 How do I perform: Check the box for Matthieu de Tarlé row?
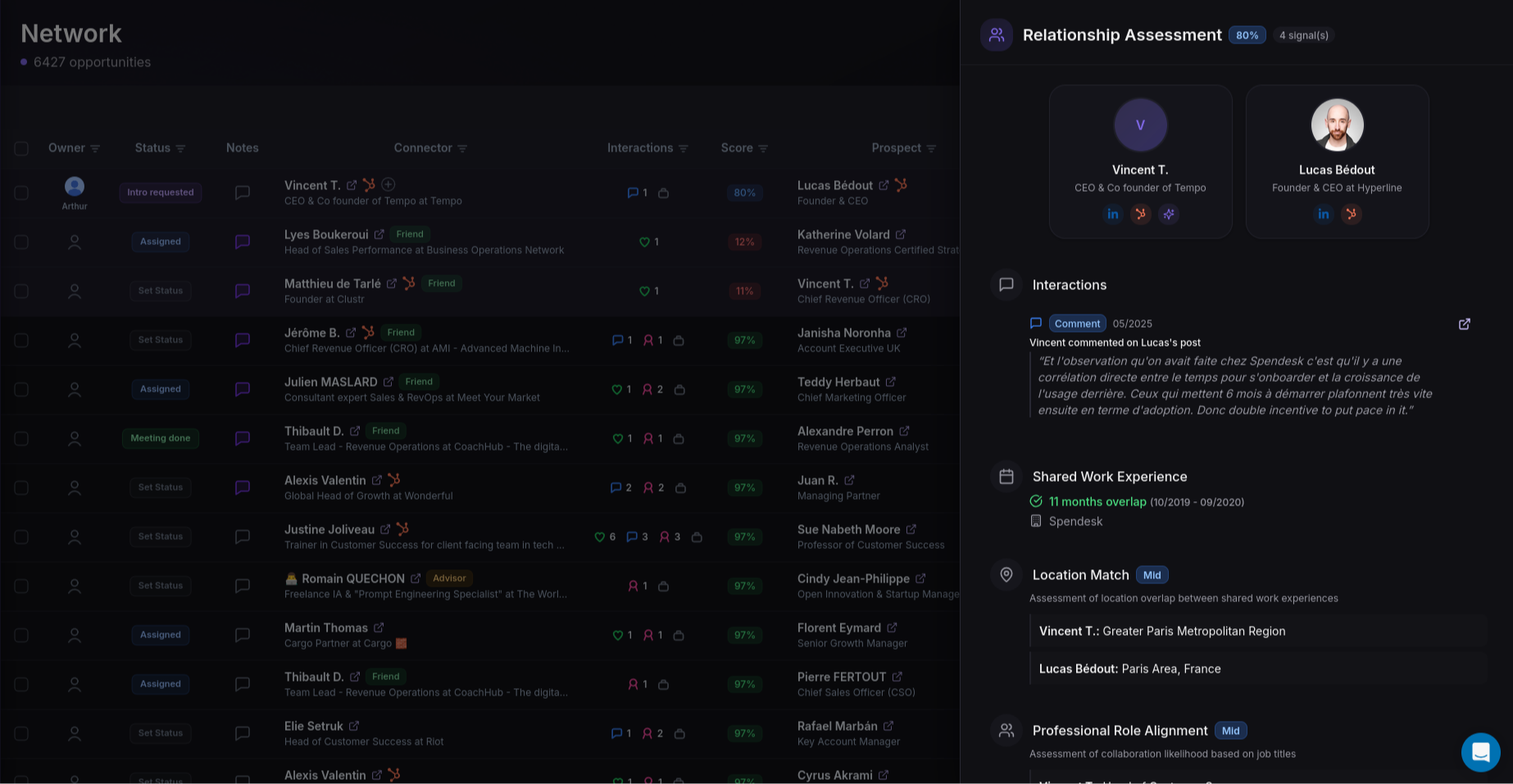click(21, 291)
